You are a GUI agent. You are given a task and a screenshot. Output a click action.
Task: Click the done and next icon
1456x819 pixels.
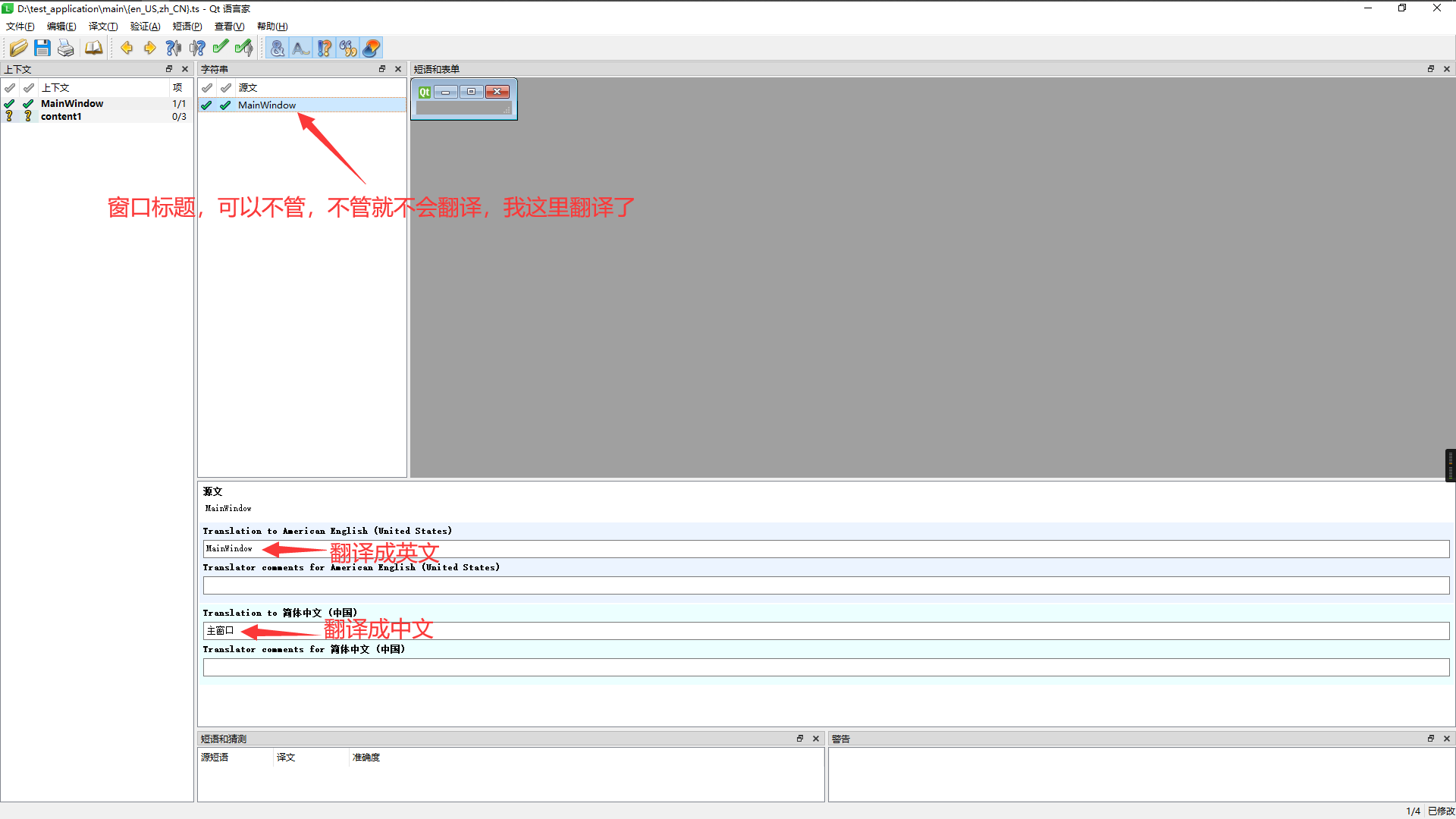[244, 49]
